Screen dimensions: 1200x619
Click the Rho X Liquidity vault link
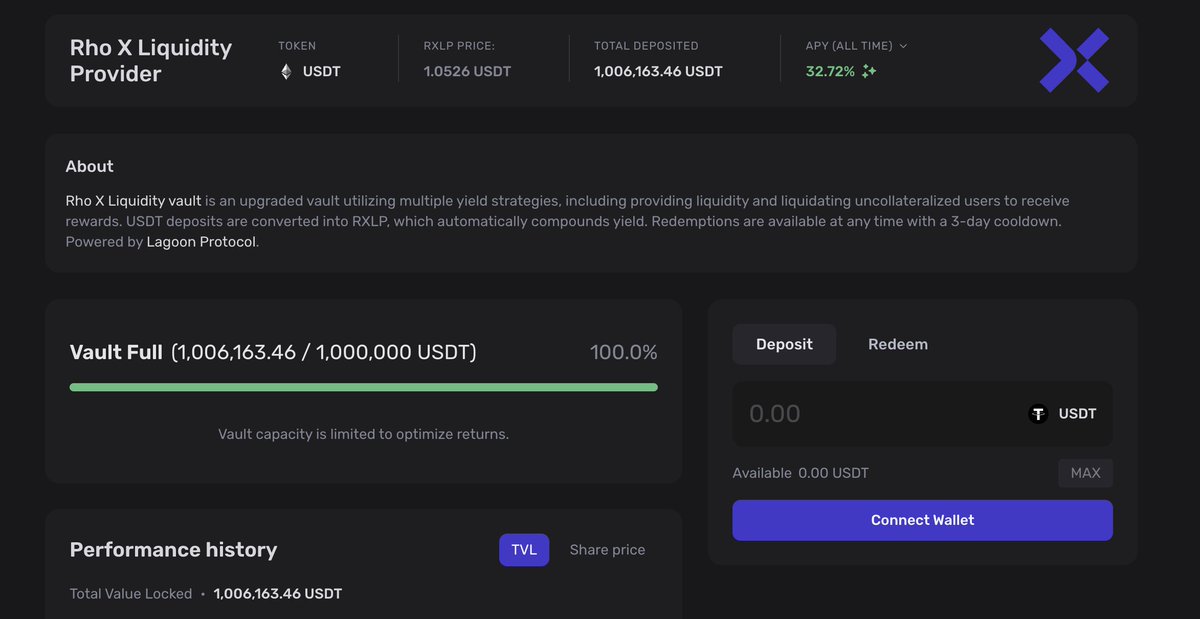[133, 201]
